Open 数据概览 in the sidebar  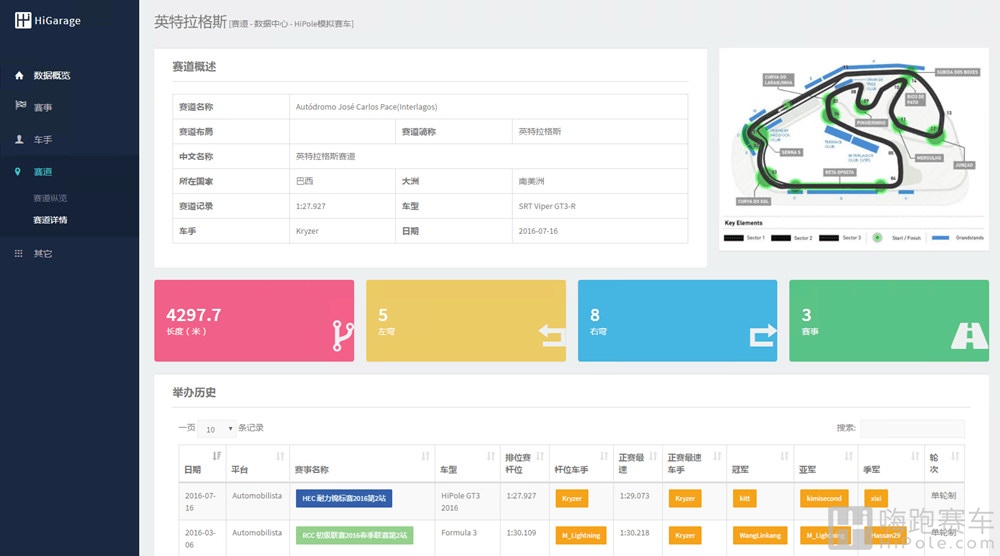tap(52, 75)
